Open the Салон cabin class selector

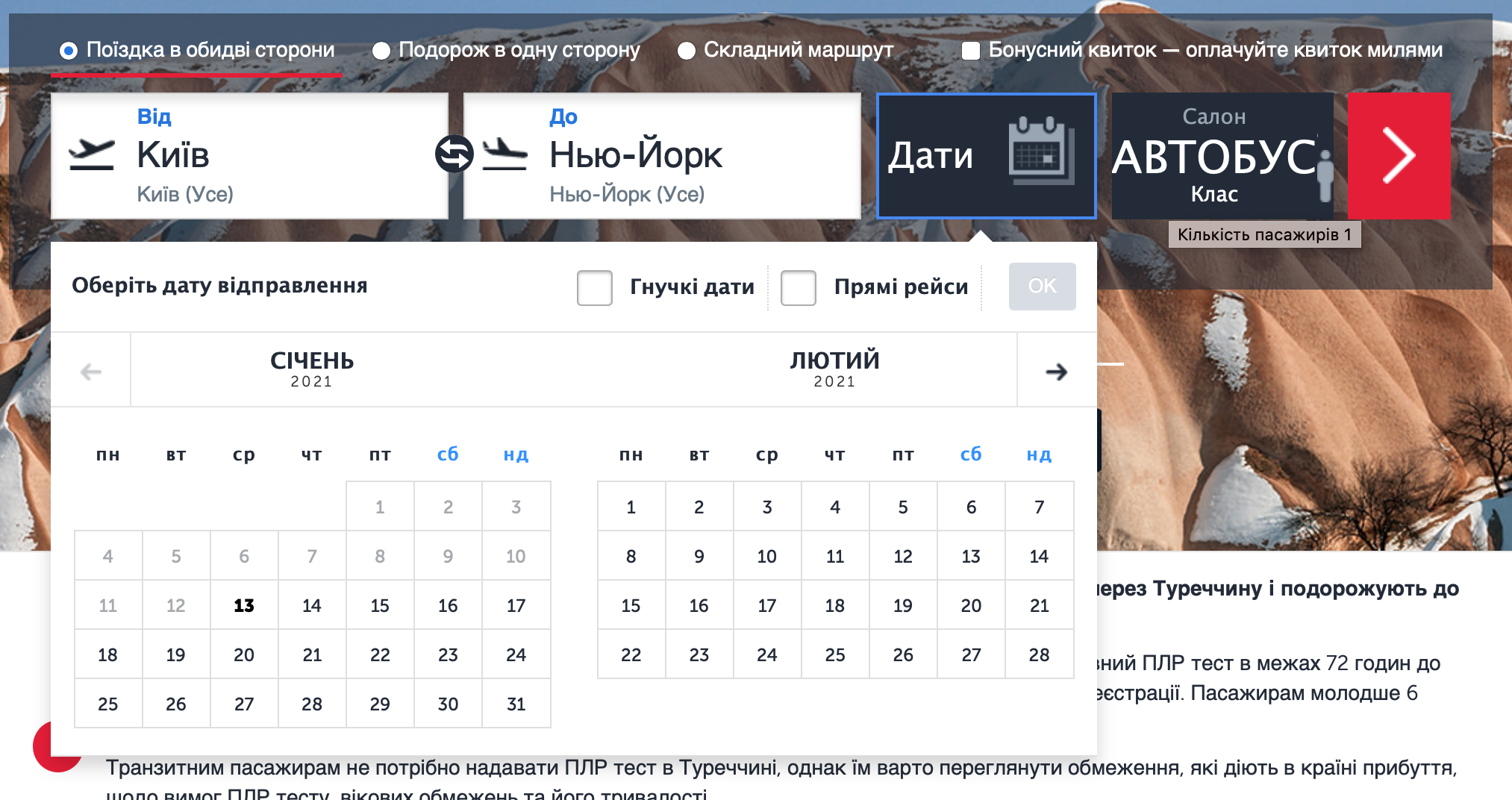1215,155
